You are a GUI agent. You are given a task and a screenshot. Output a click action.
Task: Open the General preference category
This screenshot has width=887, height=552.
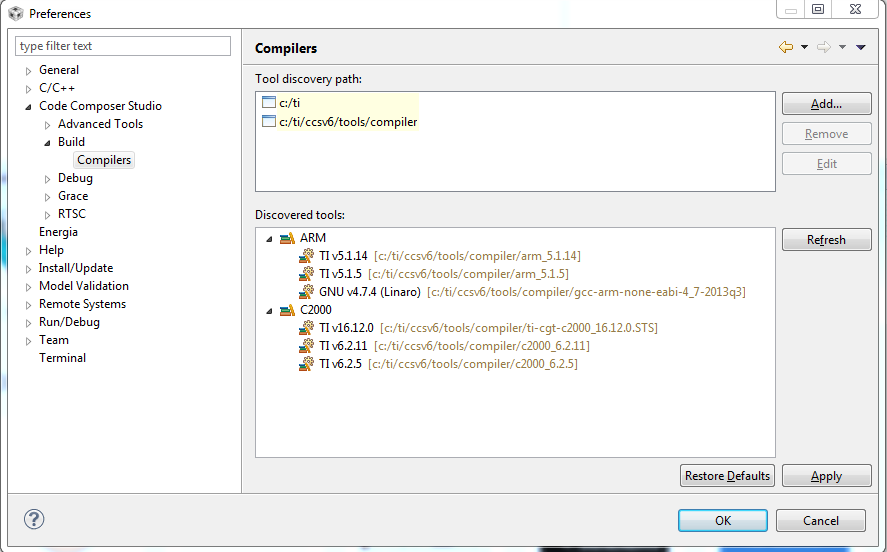tap(59, 70)
